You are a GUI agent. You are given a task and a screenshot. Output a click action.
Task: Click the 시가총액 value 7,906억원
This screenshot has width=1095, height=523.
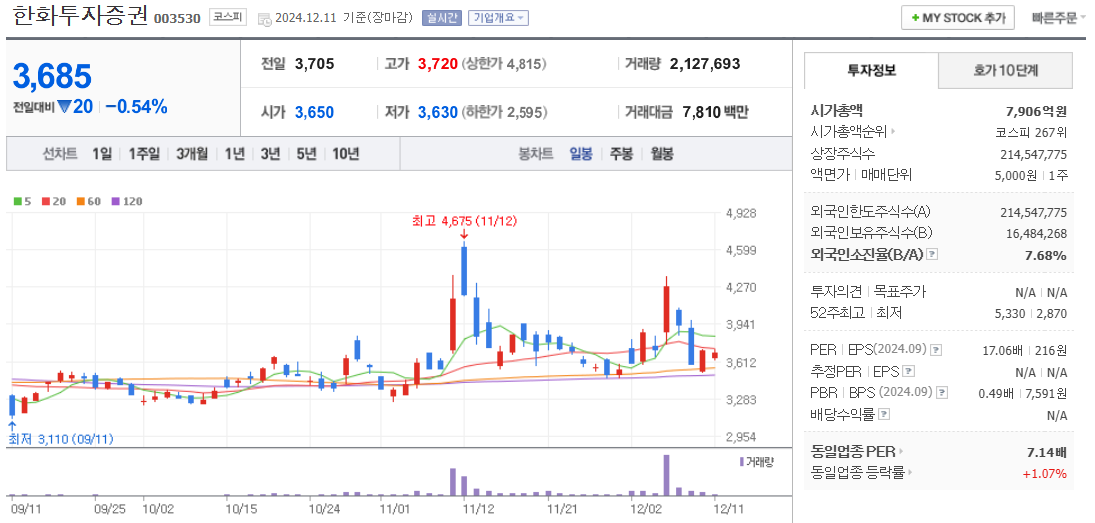[1036, 110]
